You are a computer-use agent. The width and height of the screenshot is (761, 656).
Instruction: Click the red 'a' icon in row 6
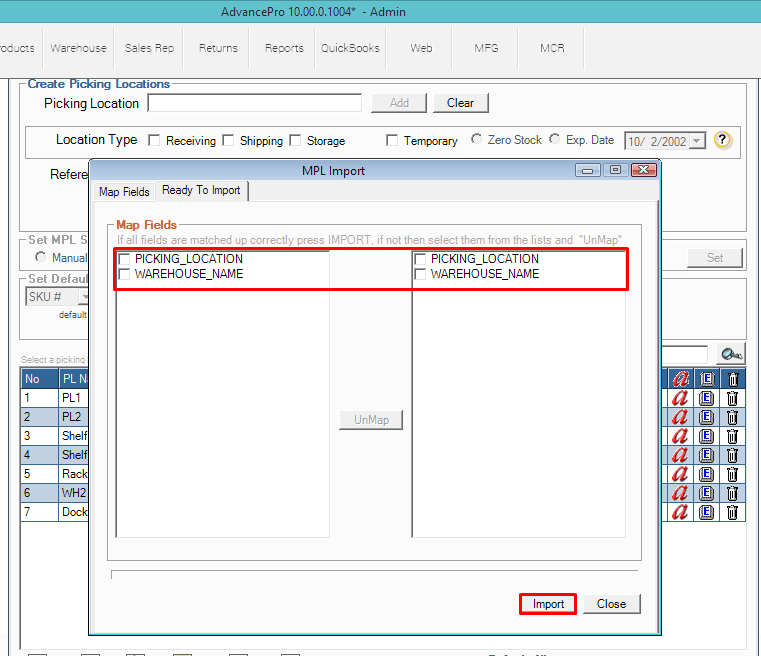pyautogui.click(x=681, y=493)
